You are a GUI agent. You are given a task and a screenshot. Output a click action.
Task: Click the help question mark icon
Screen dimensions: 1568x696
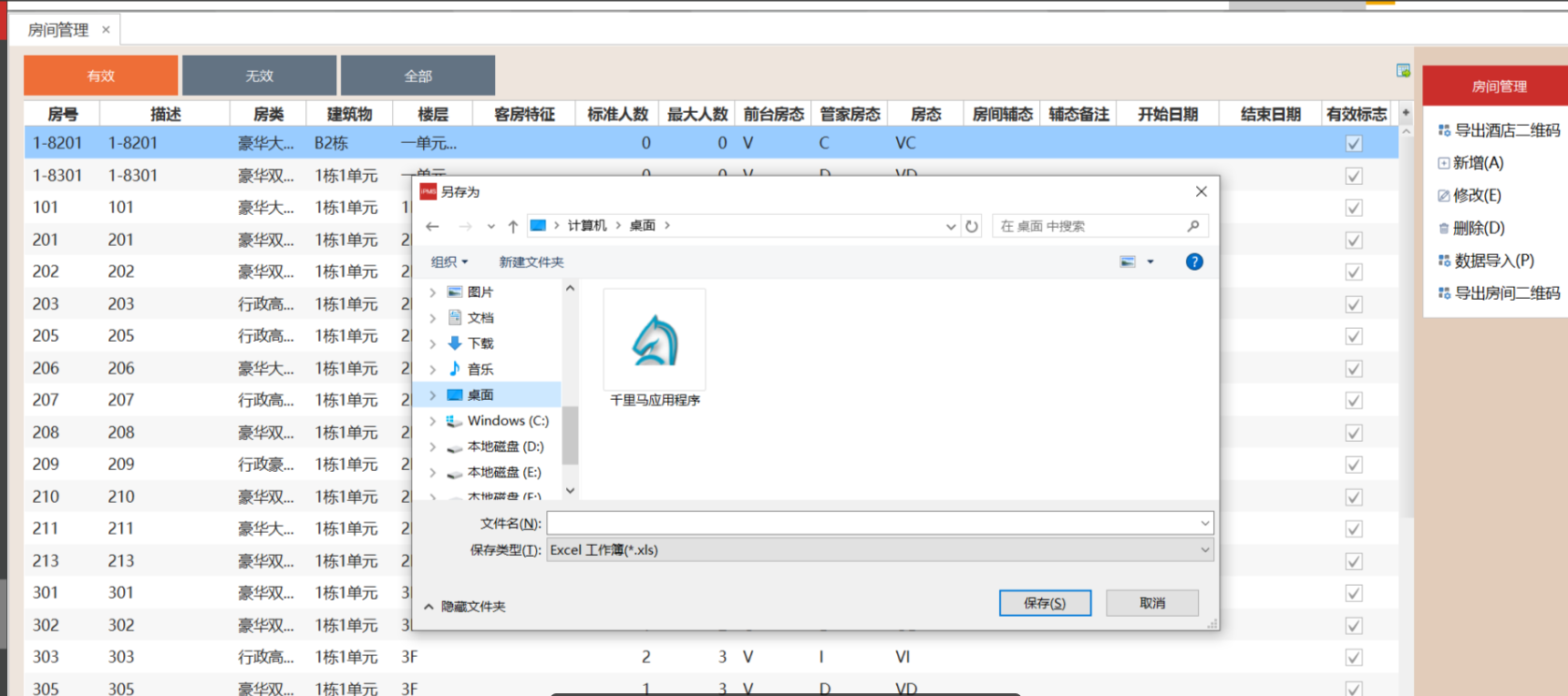tap(1193, 262)
